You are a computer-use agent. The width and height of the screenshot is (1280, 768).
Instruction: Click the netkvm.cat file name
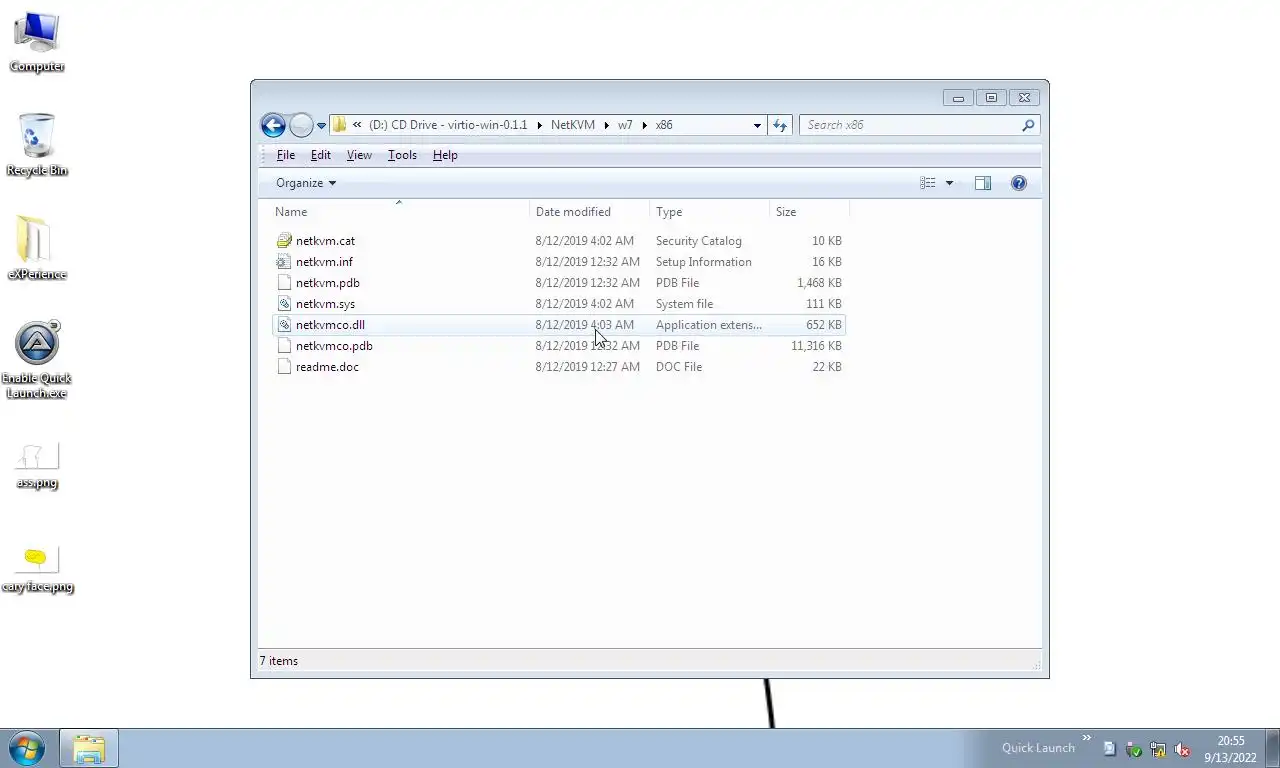[x=325, y=241]
